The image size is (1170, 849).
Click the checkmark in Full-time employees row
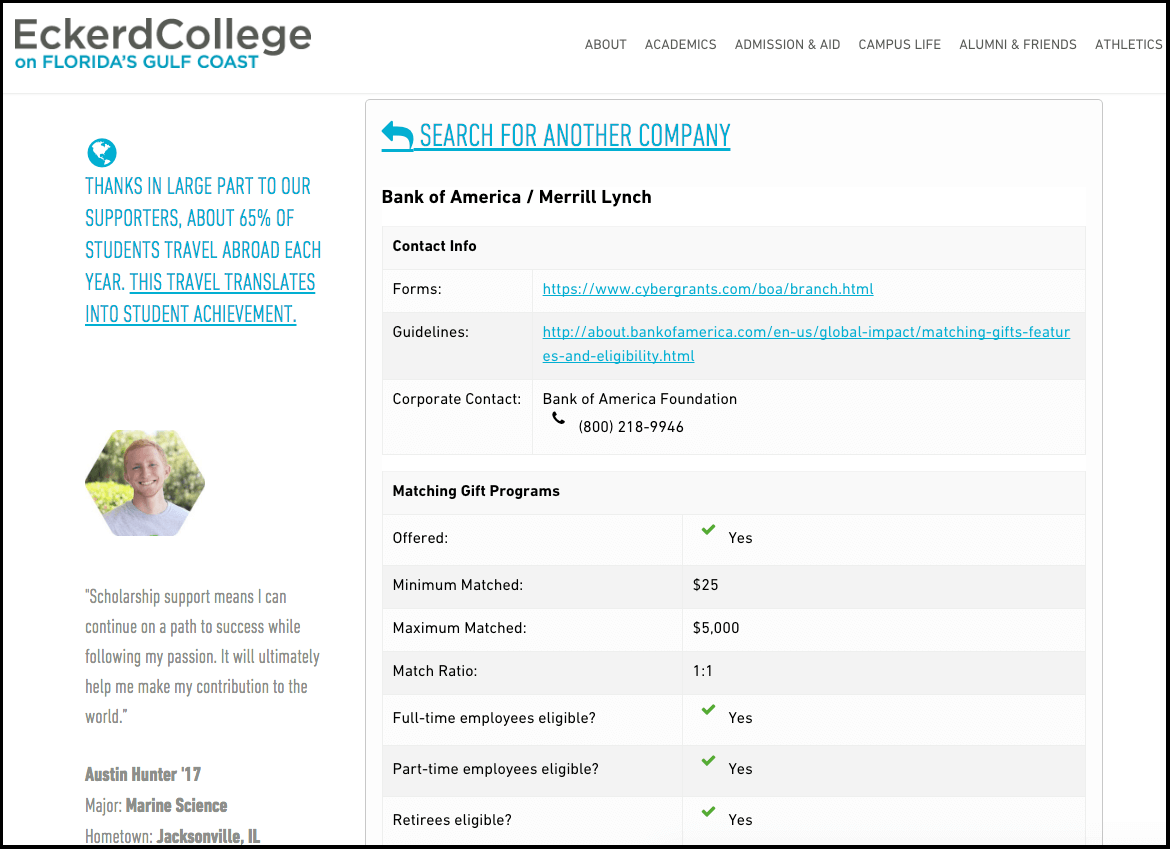tap(708, 709)
